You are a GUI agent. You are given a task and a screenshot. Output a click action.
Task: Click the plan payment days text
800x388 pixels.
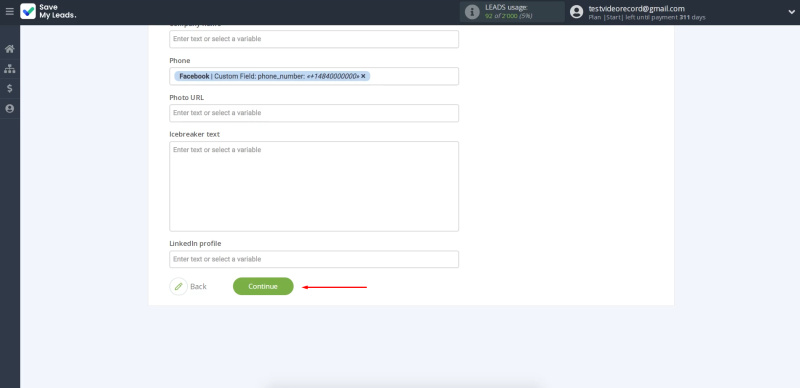pos(647,17)
